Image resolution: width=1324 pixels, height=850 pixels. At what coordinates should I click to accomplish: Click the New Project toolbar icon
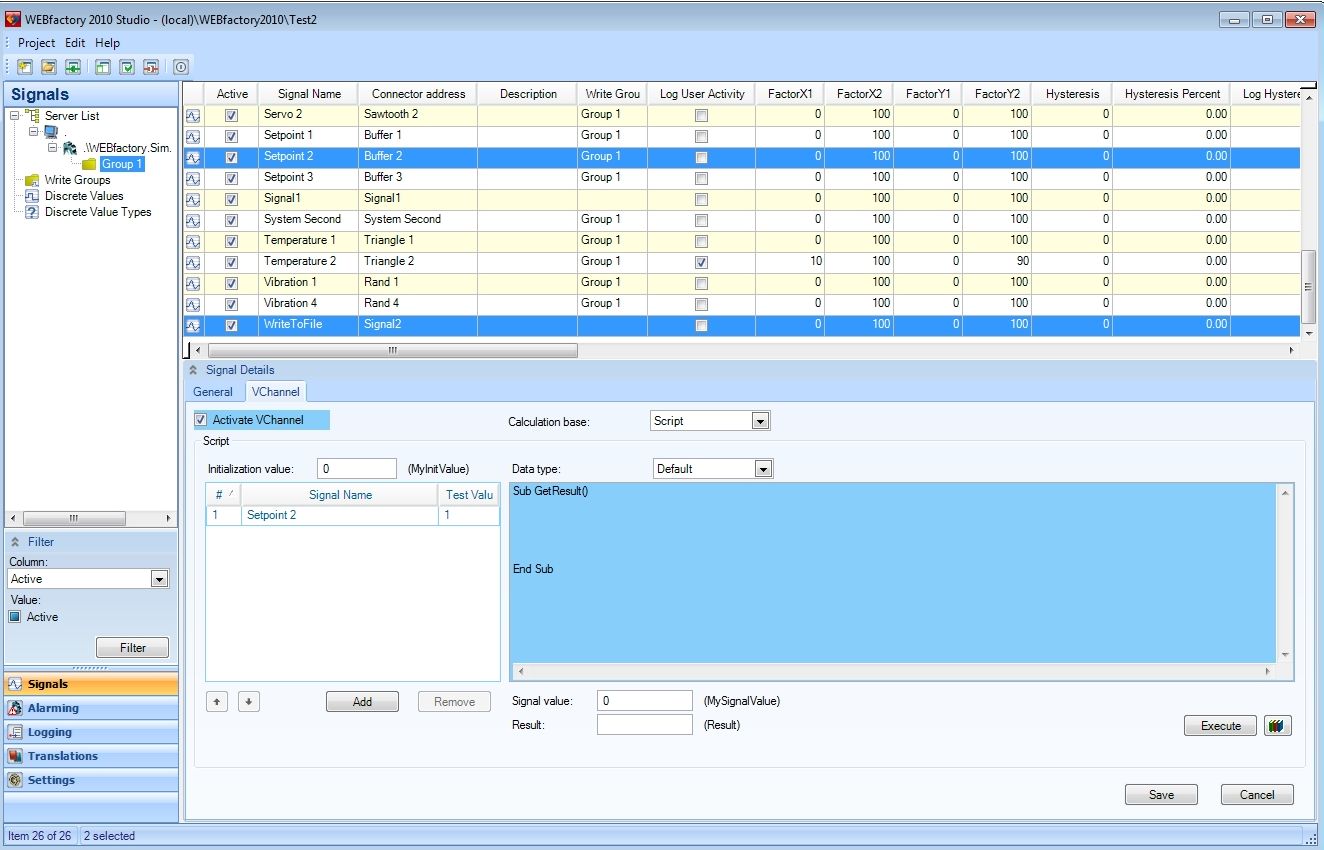(x=25, y=67)
